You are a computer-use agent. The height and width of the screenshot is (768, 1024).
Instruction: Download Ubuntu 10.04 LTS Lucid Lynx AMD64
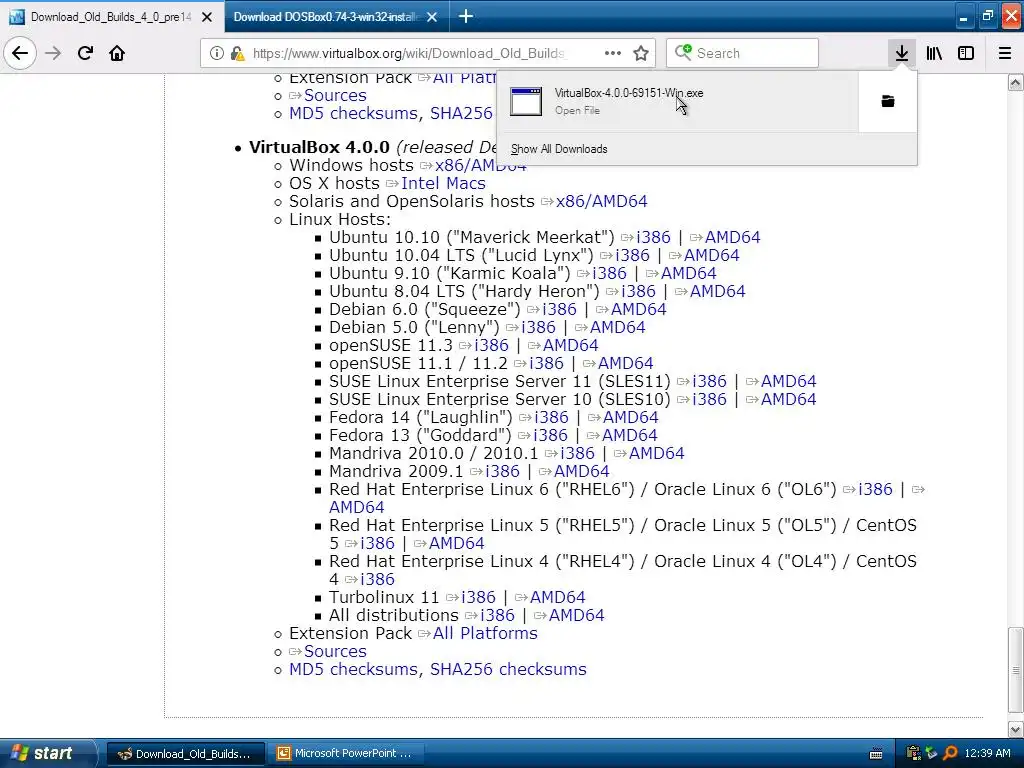click(712, 255)
